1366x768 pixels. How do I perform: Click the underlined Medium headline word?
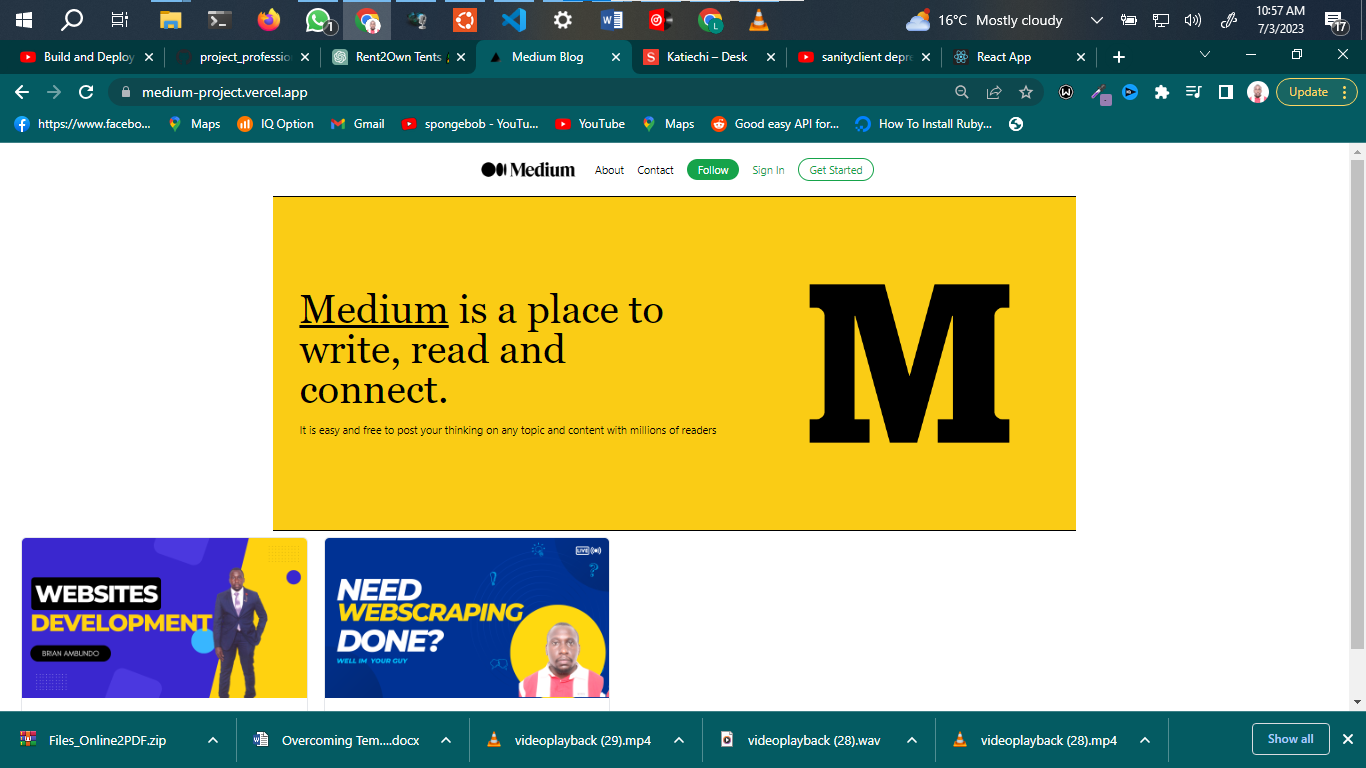[x=374, y=310]
